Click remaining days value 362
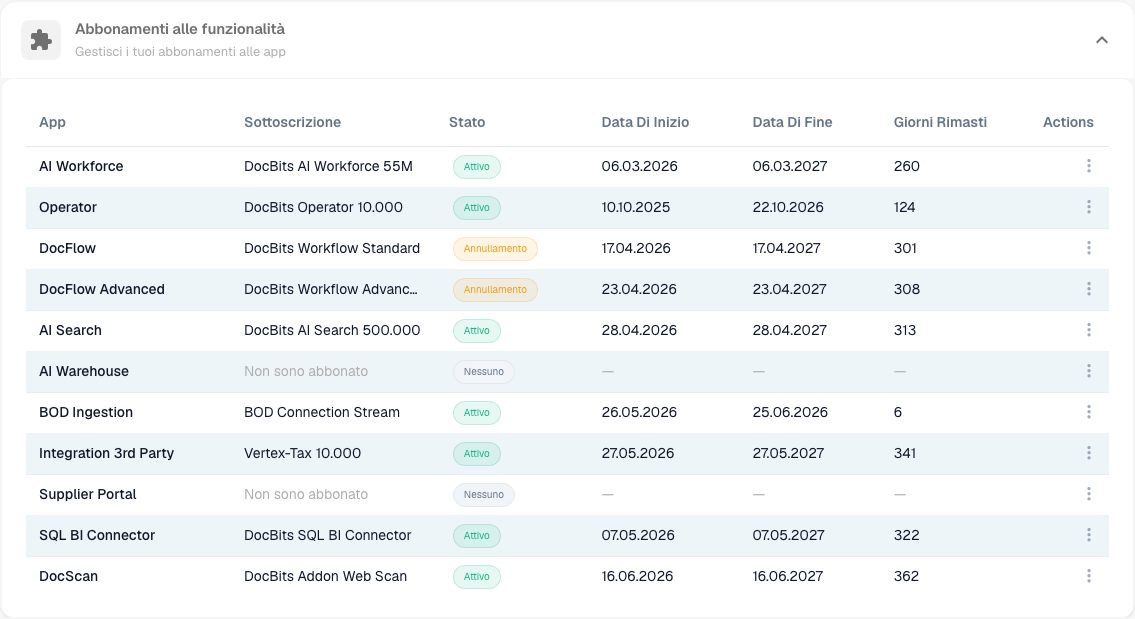The height and width of the screenshot is (619, 1135). 906,576
